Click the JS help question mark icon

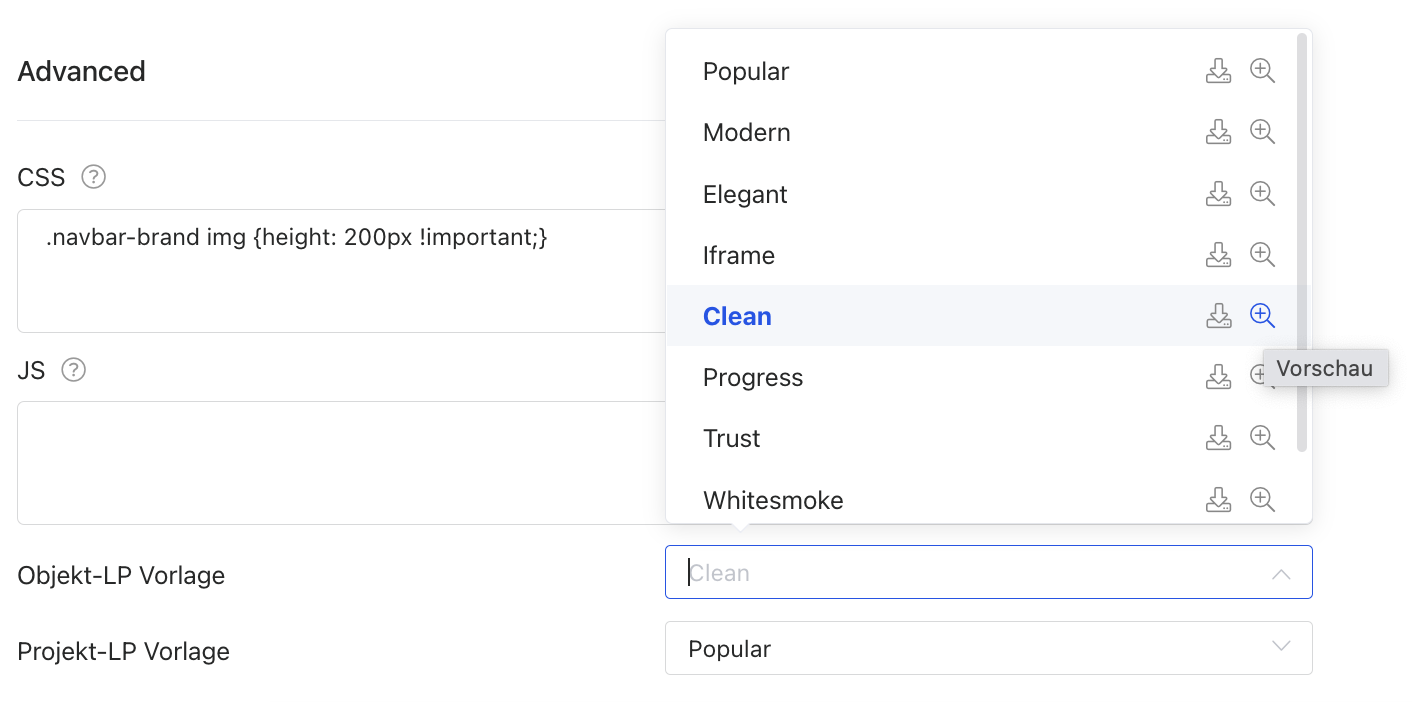pos(74,370)
